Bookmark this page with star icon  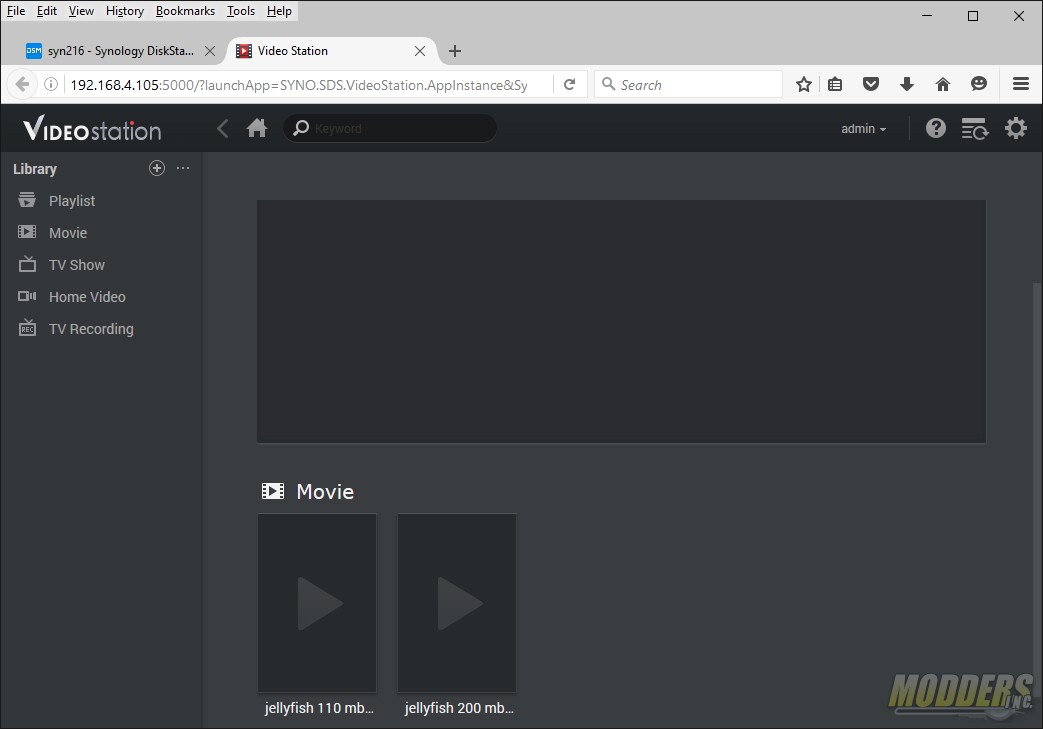click(x=804, y=84)
